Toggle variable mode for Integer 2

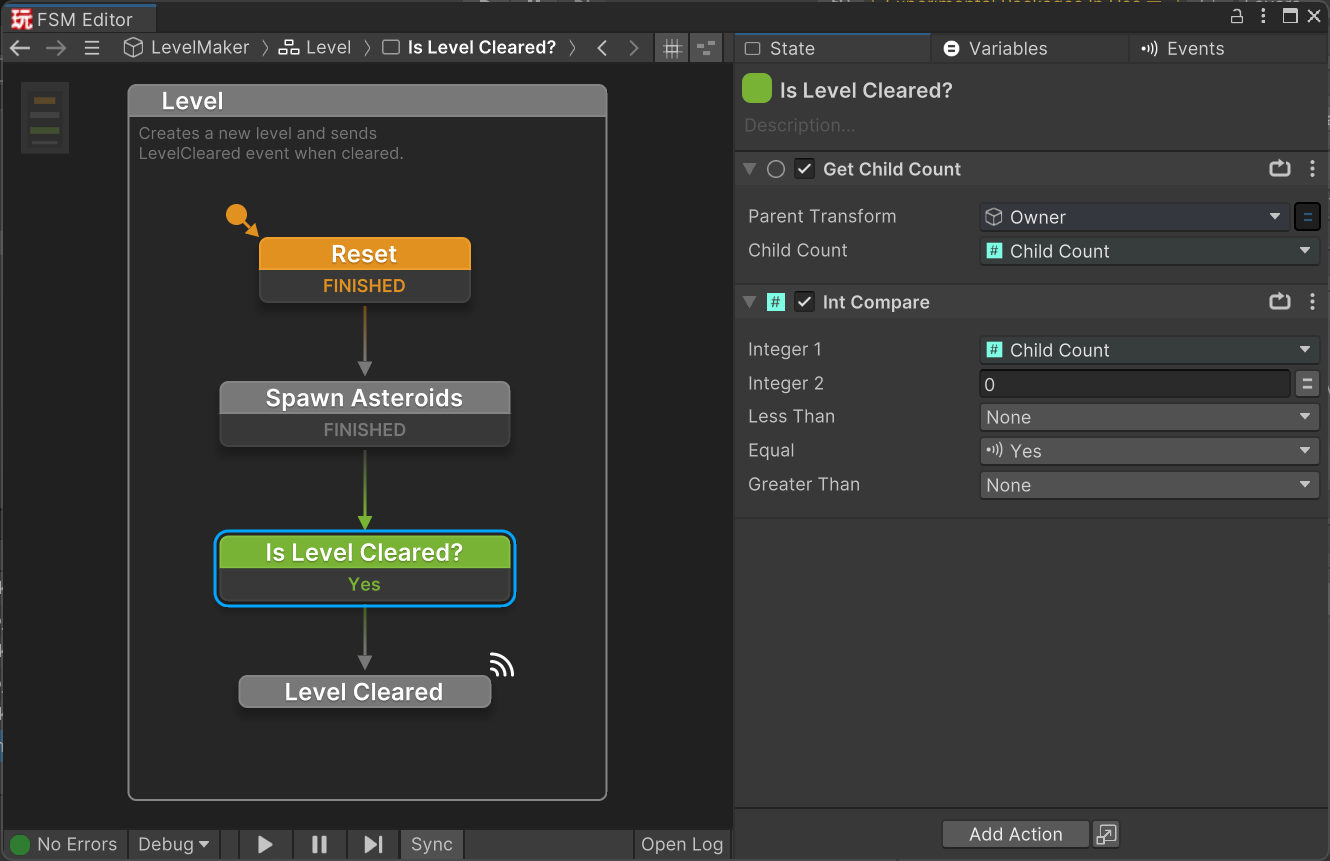point(1307,384)
